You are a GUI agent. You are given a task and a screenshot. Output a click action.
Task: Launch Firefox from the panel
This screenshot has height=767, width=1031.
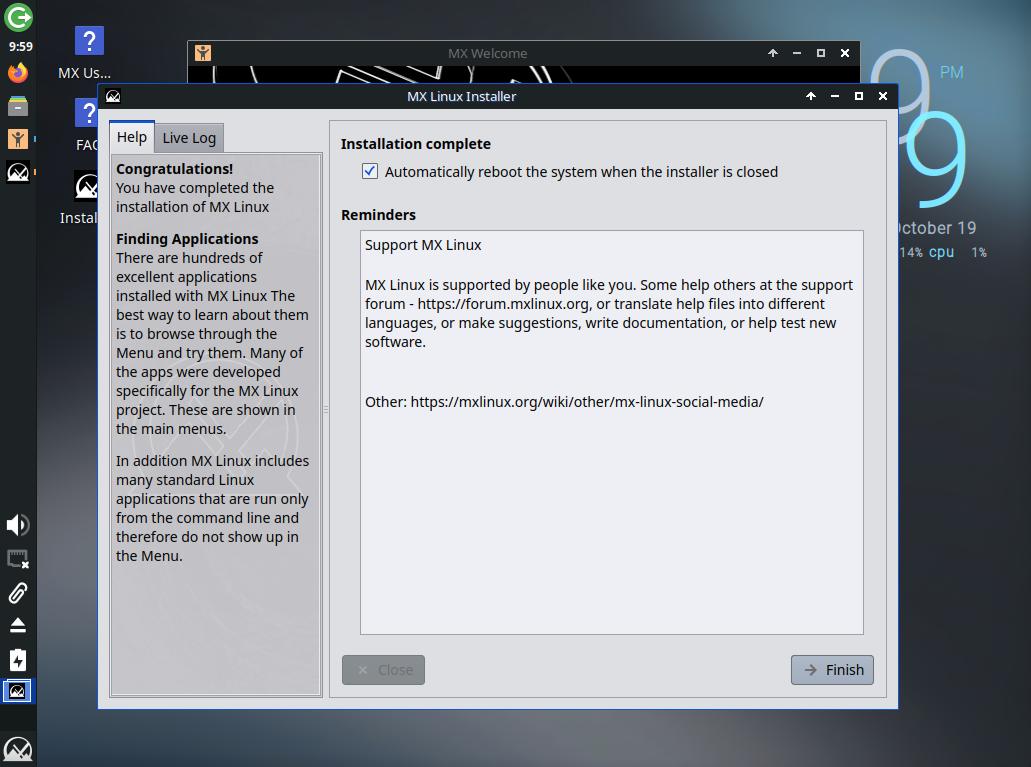[18, 72]
